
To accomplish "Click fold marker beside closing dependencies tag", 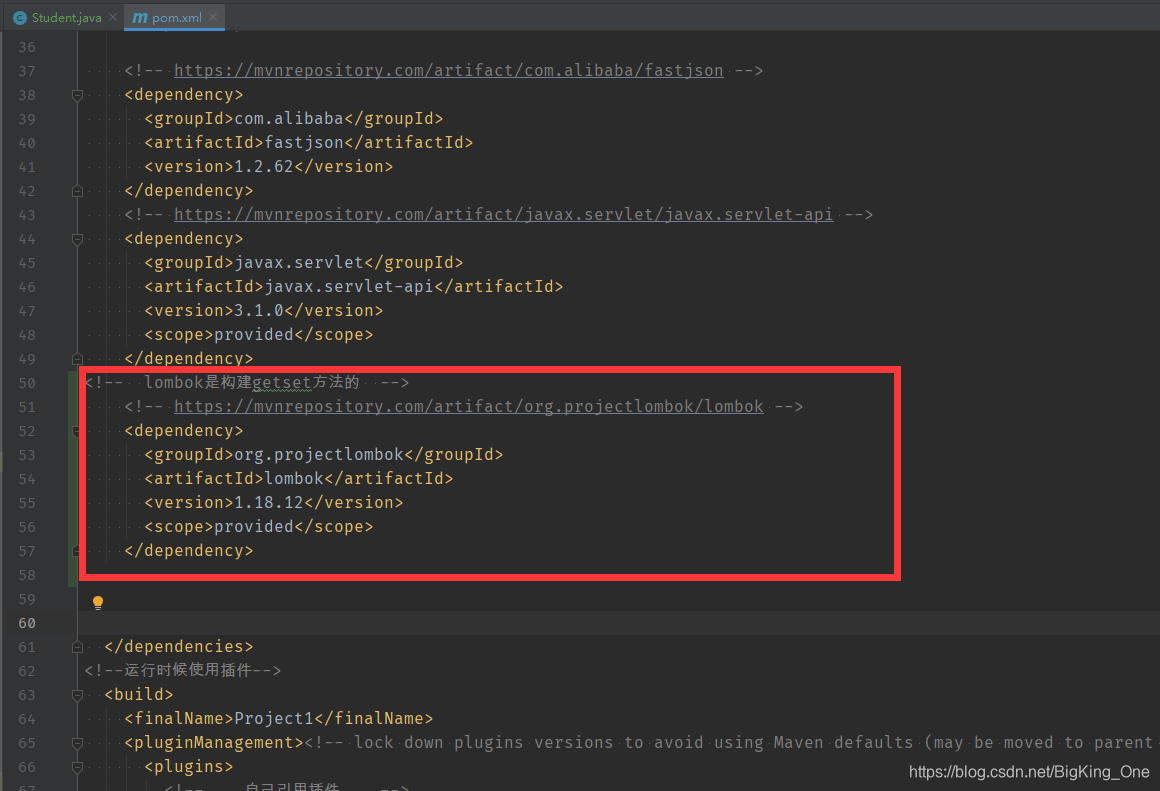I will tap(77, 647).
